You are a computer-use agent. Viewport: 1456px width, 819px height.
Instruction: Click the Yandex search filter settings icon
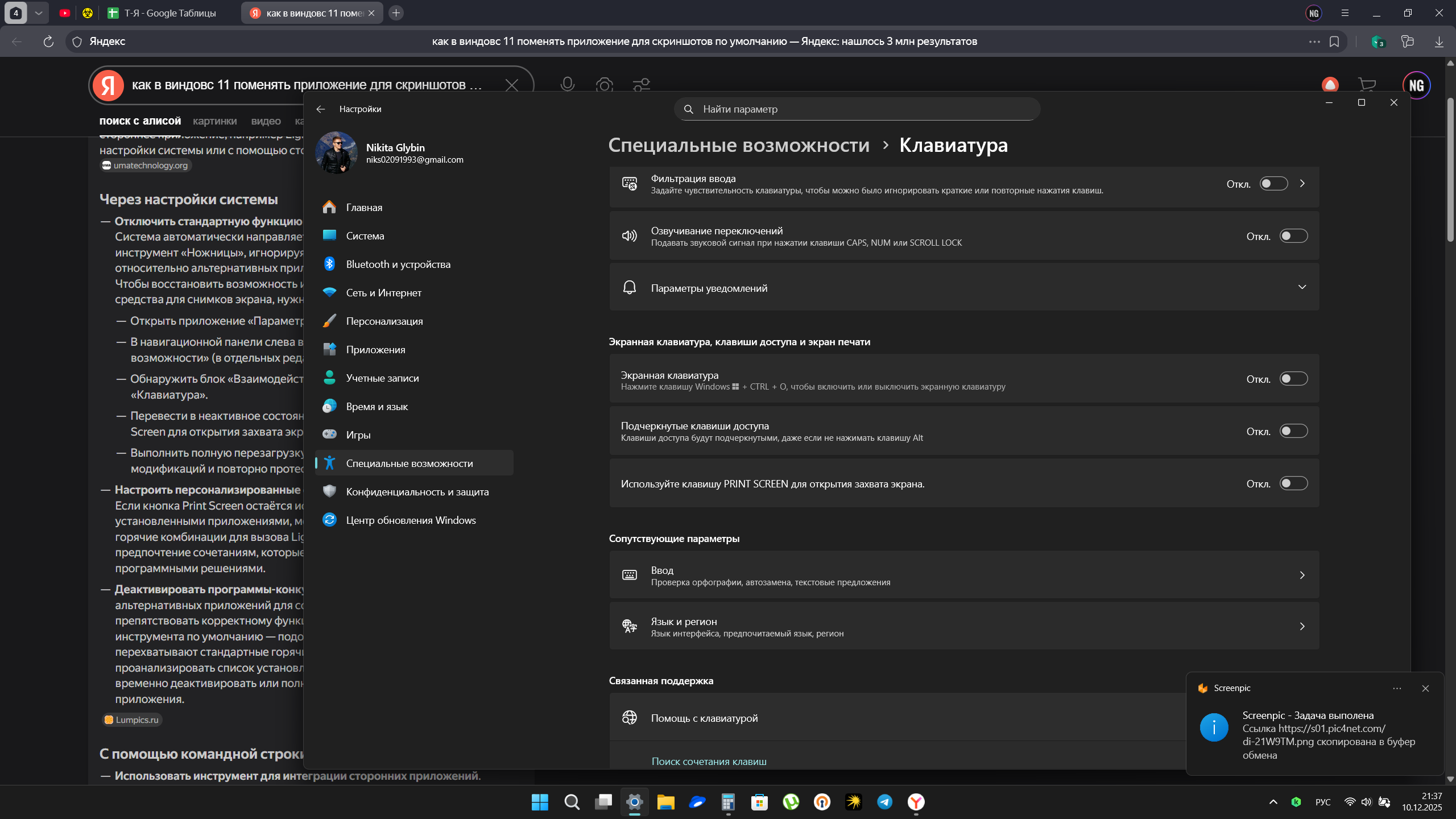[x=642, y=85]
